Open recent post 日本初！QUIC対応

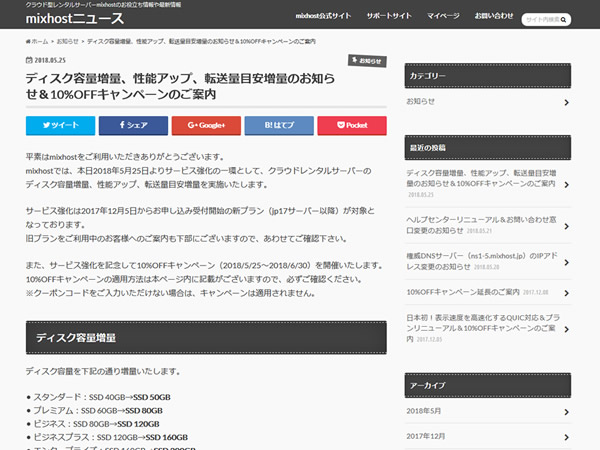tap(483, 328)
